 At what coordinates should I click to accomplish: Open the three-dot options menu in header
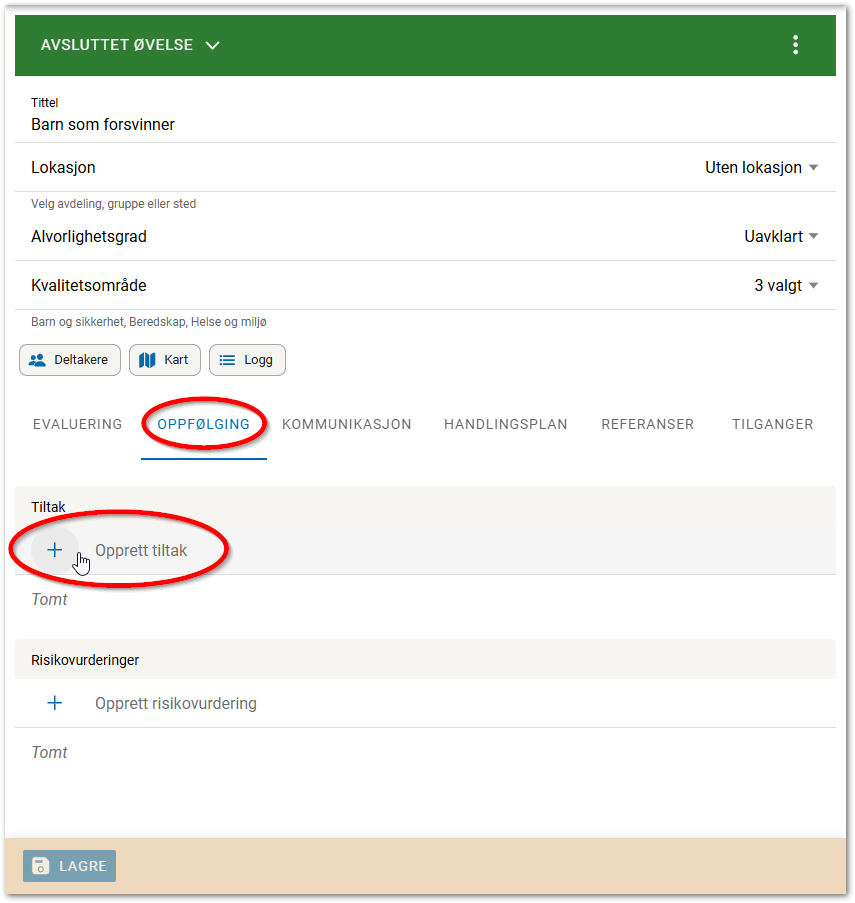[795, 45]
